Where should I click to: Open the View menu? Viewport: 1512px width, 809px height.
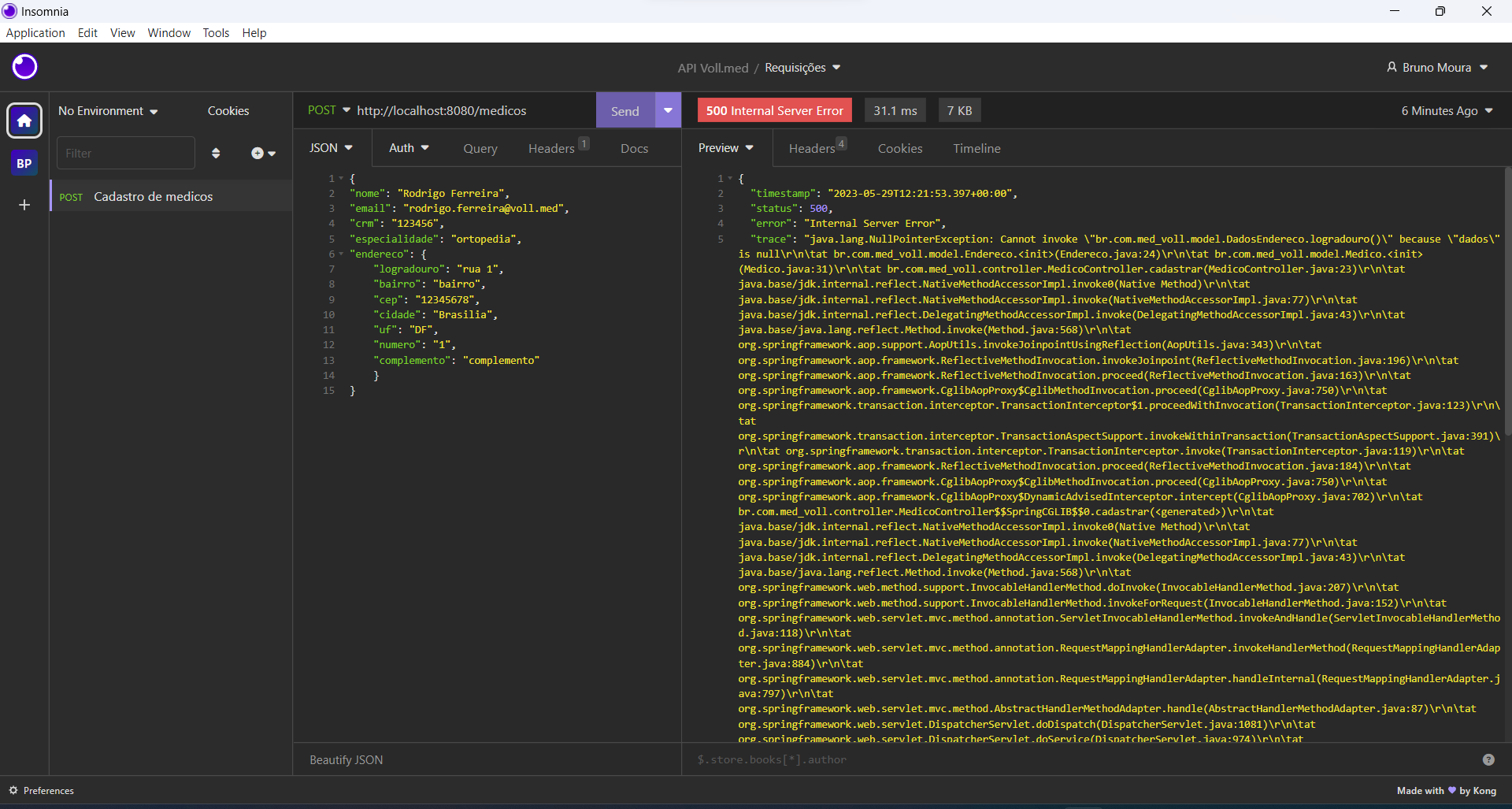tap(122, 33)
